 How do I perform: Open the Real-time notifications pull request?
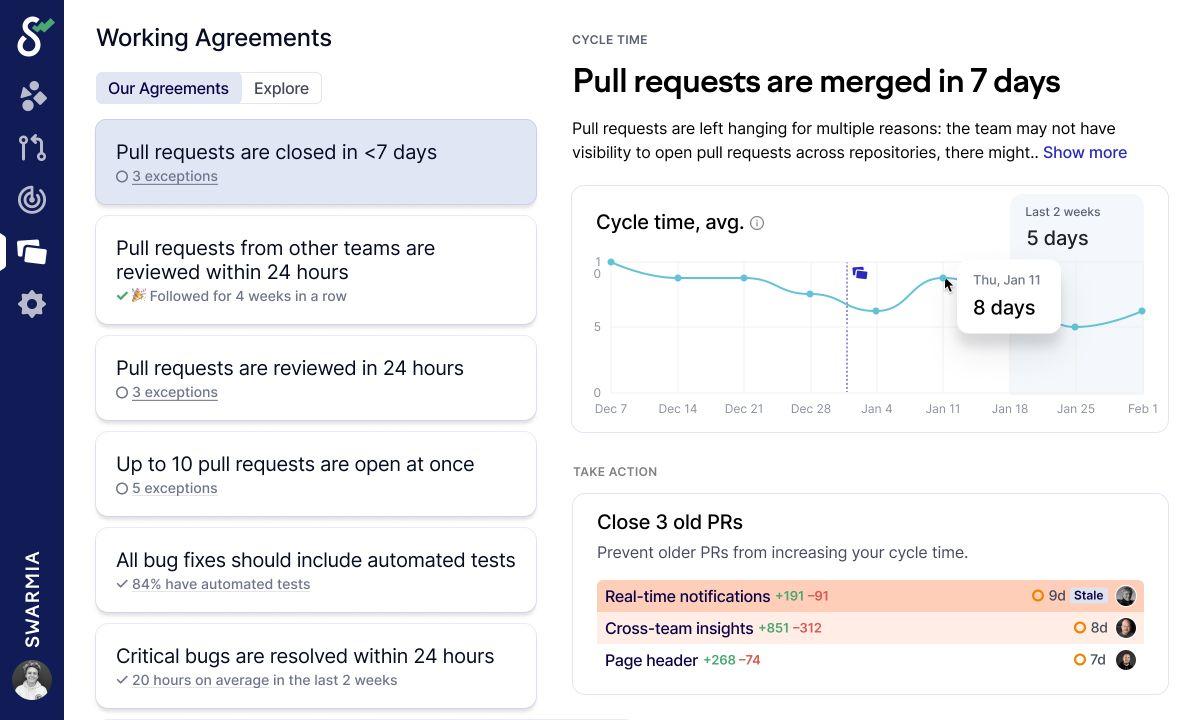pyautogui.click(x=687, y=596)
